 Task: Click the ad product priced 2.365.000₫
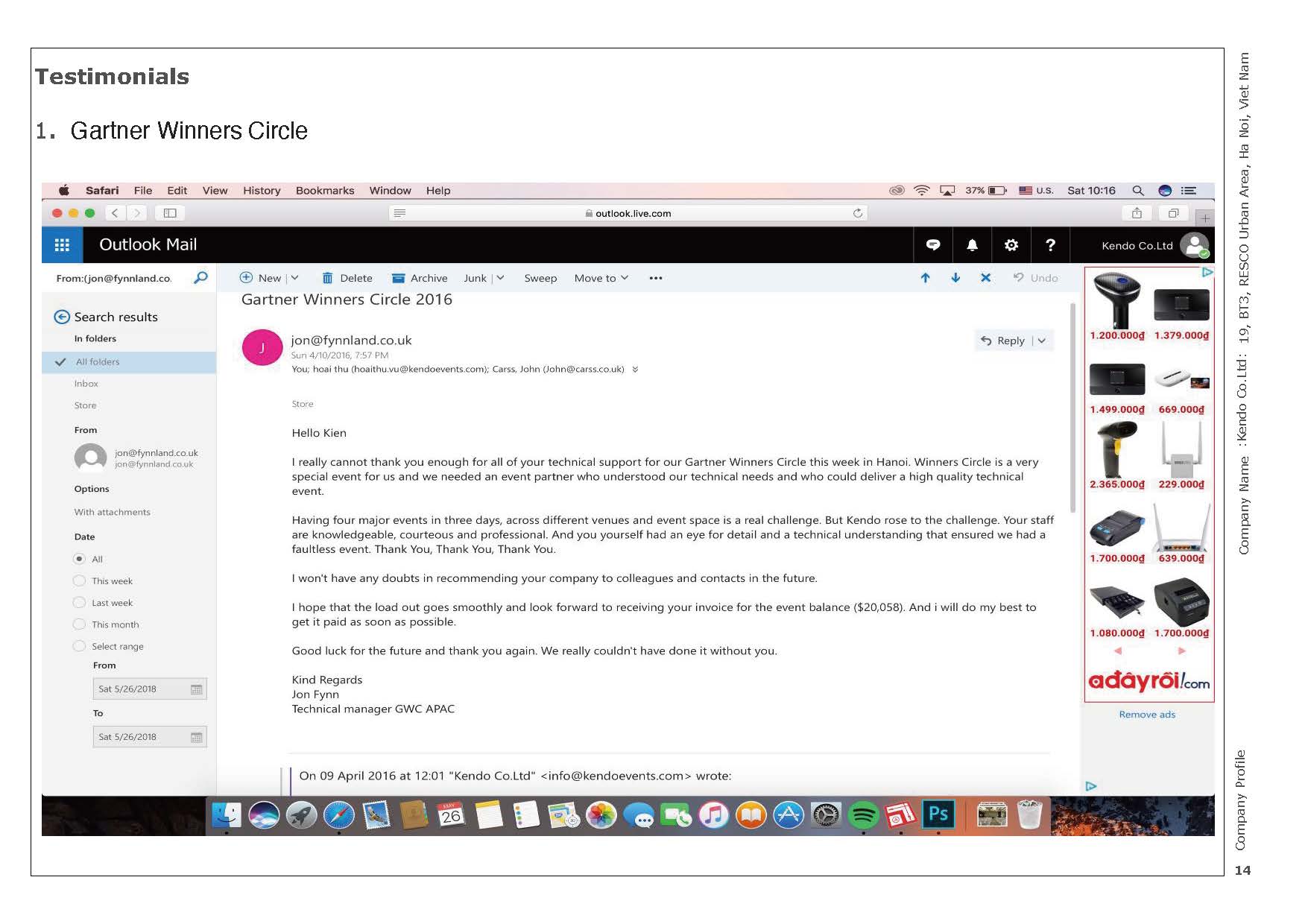(x=1117, y=456)
